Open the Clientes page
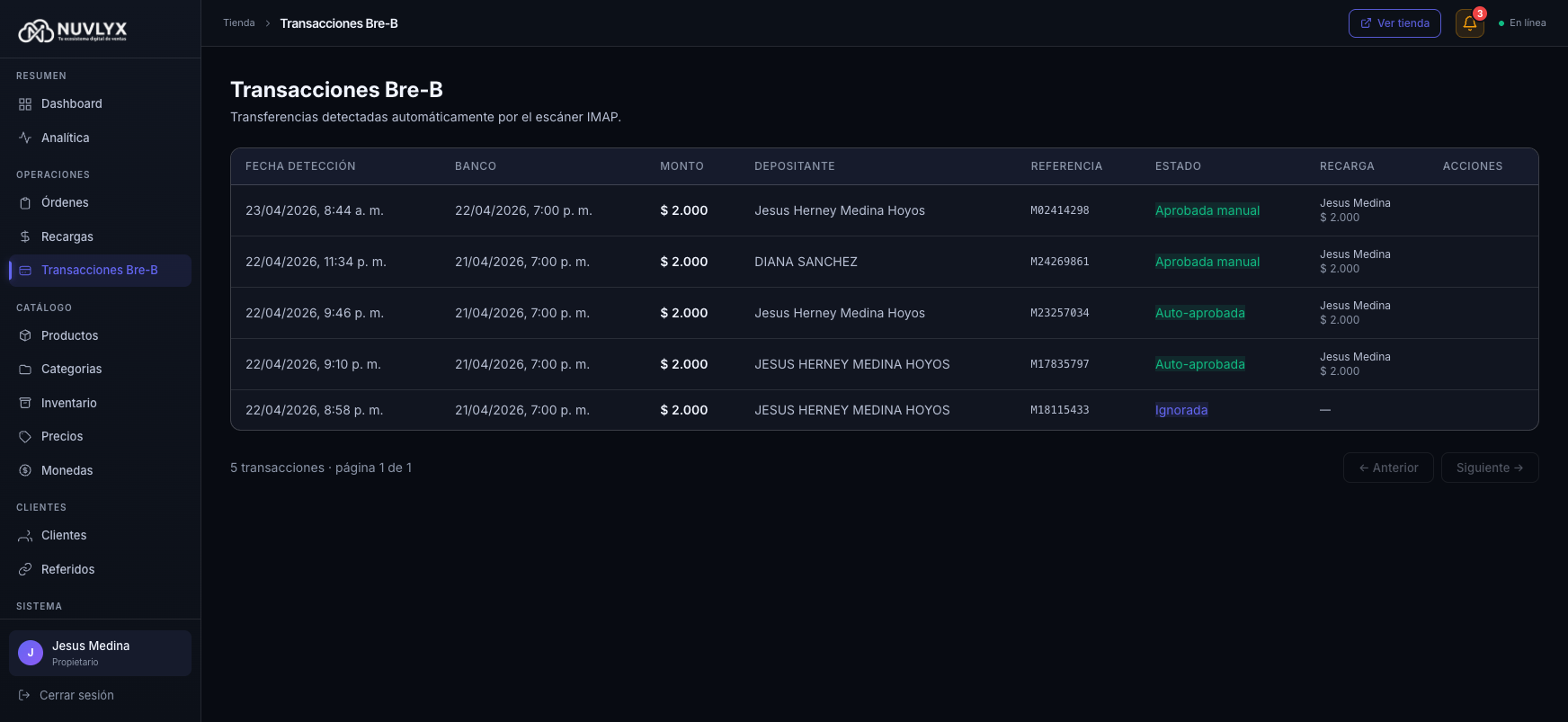This screenshot has height=722, width=1568. point(64,536)
